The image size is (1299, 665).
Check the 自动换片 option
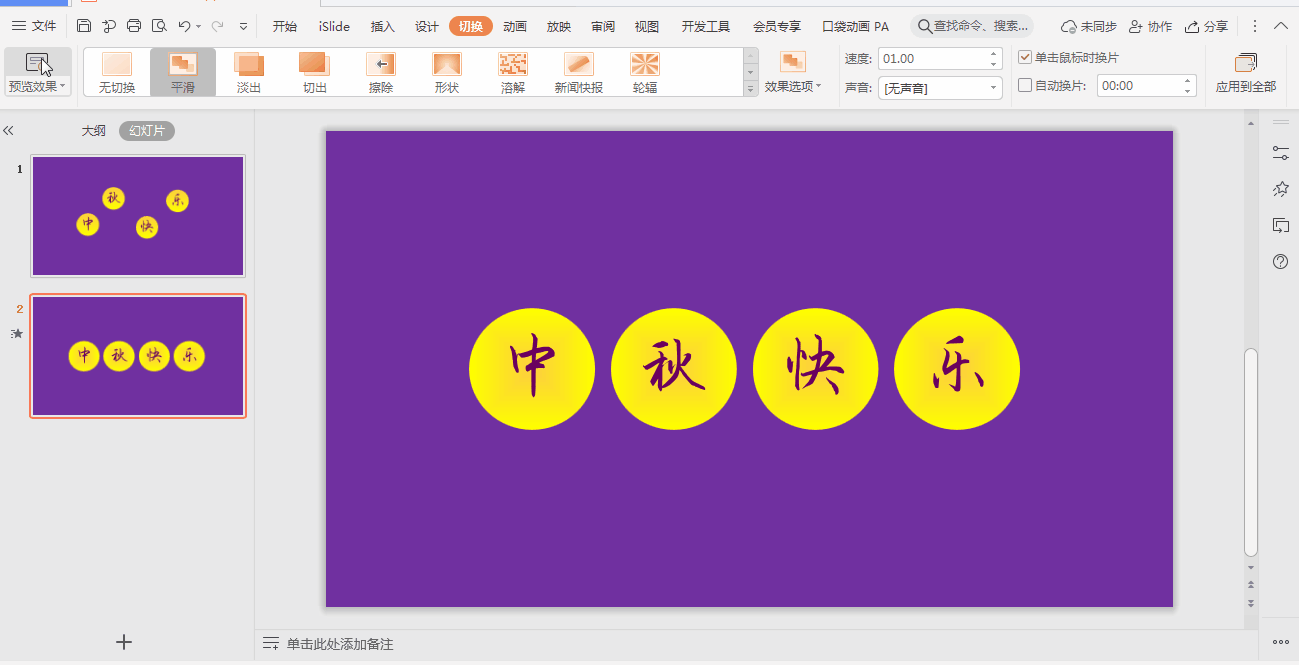click(1024, 84)
